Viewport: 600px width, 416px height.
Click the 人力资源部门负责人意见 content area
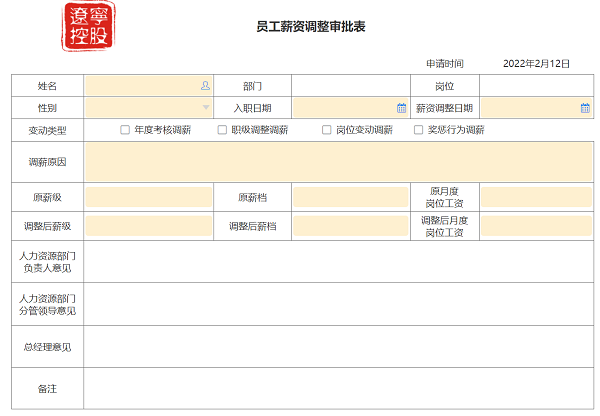pyautogui.click(x=339, y=262)
